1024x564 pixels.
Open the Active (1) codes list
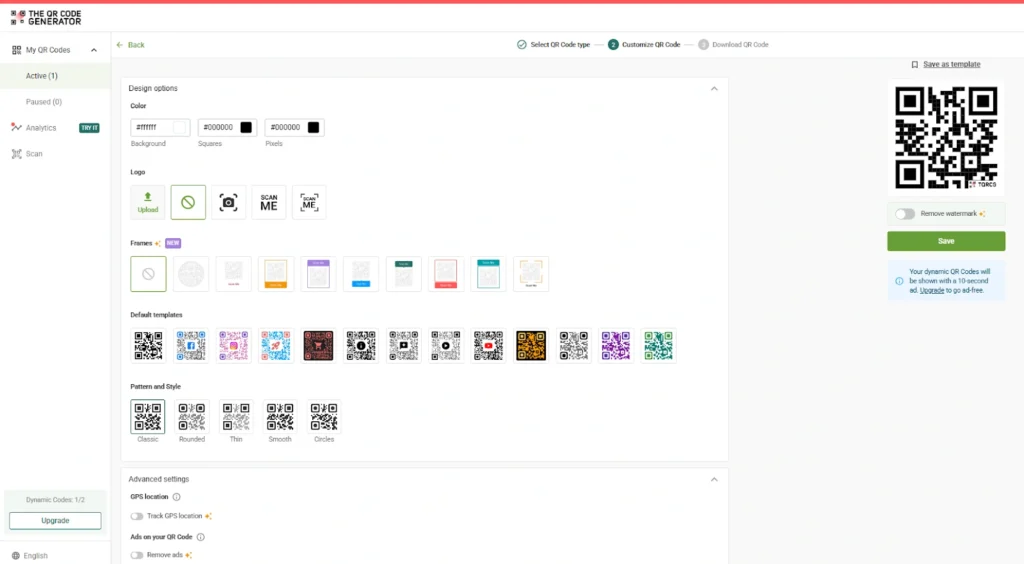pyautogui.click(x=42, y=76)
